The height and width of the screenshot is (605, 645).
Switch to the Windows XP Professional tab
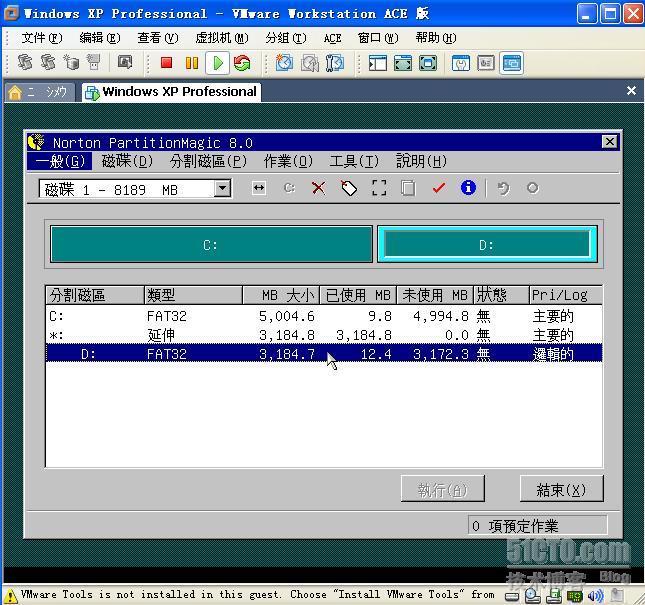point(171,92)
